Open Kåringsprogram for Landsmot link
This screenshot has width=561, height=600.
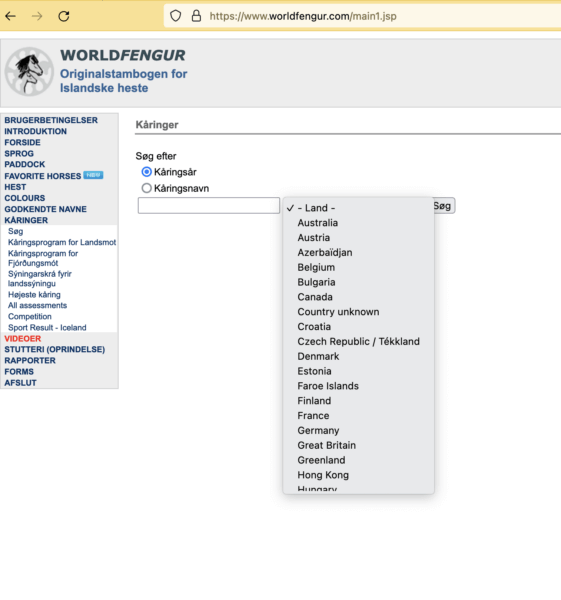(x=62, y=242)
